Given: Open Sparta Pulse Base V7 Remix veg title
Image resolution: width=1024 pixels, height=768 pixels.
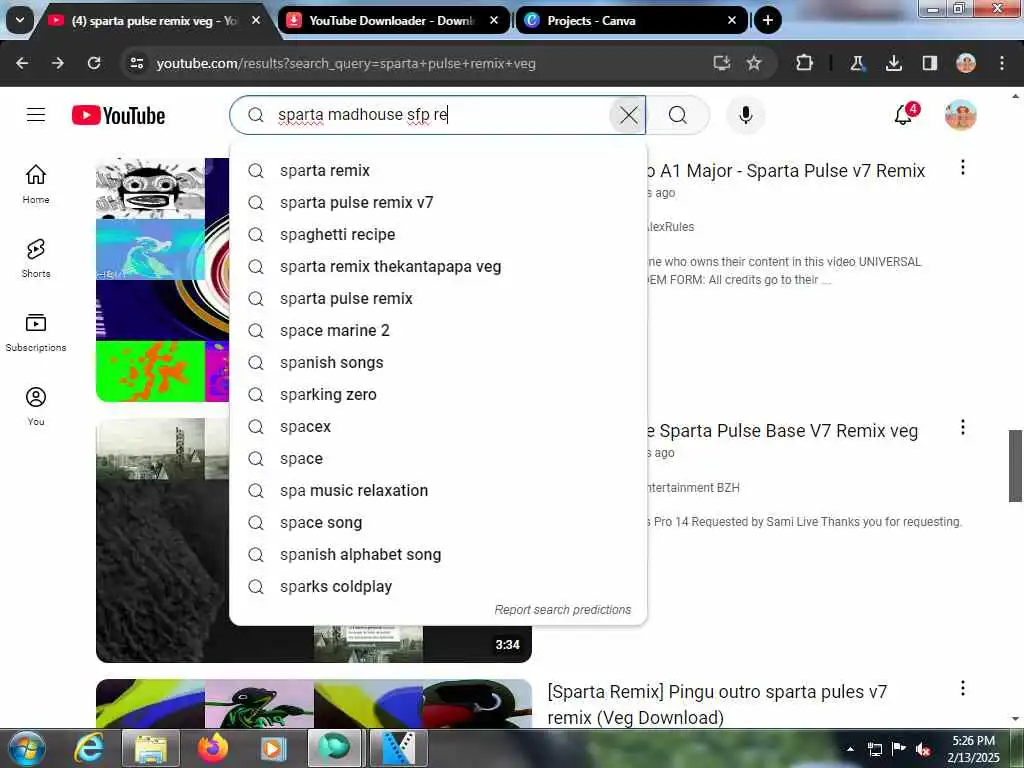Looking at the screenshot, I should coord(782,431).
